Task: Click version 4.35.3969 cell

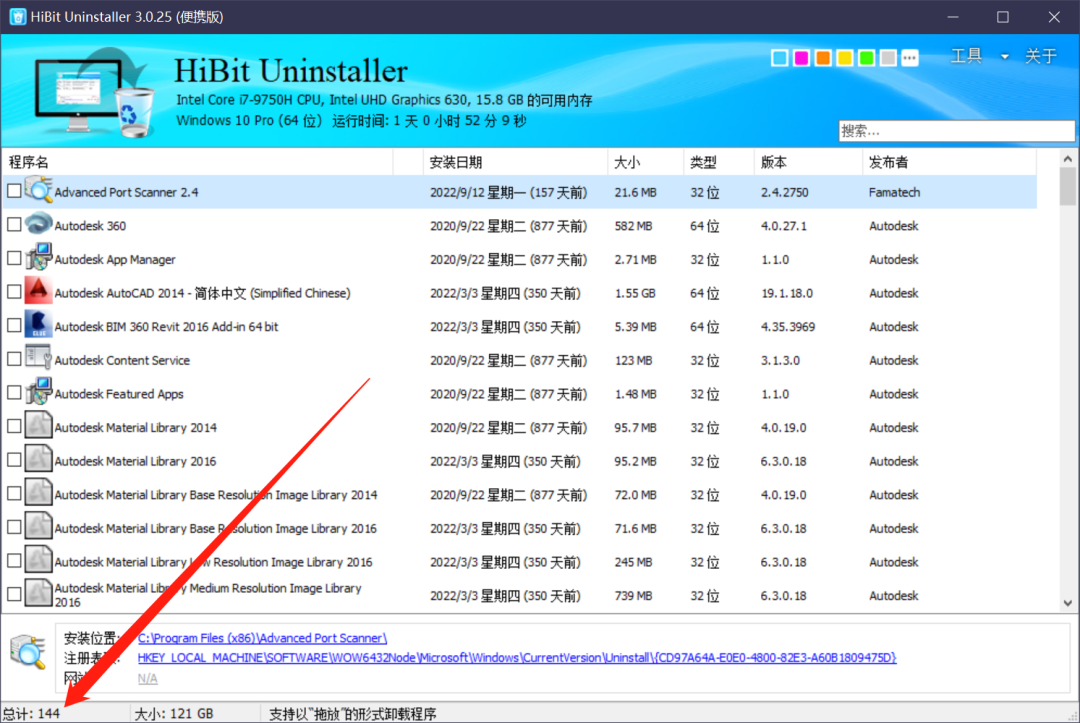Action: [787, 326]
